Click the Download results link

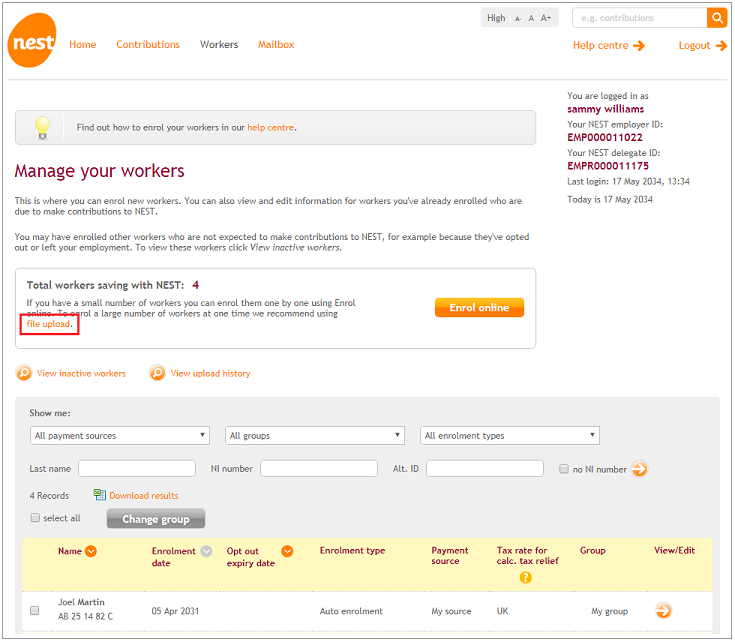[x=144, y=495]
